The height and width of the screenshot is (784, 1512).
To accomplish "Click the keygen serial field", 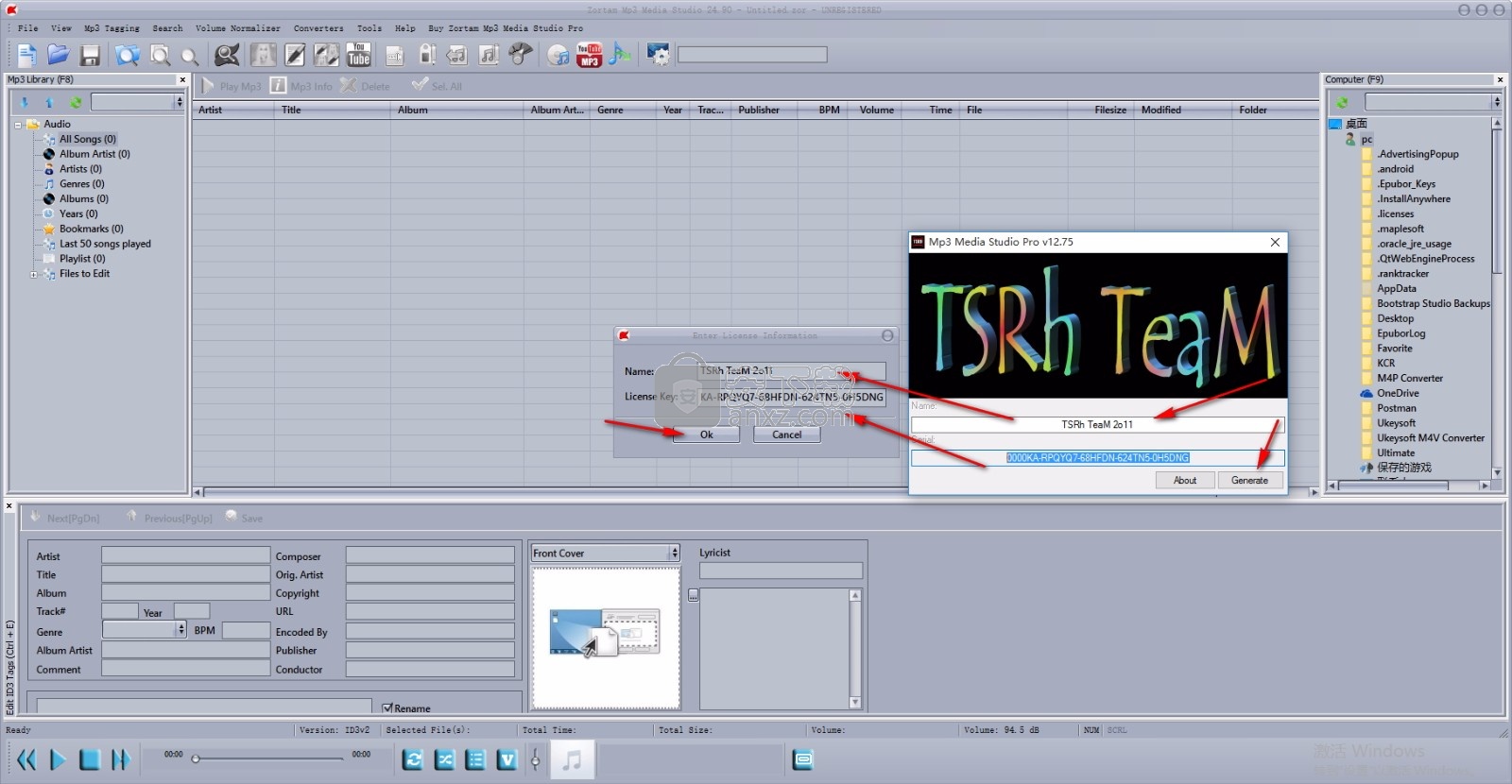I will click(1097, 458).
